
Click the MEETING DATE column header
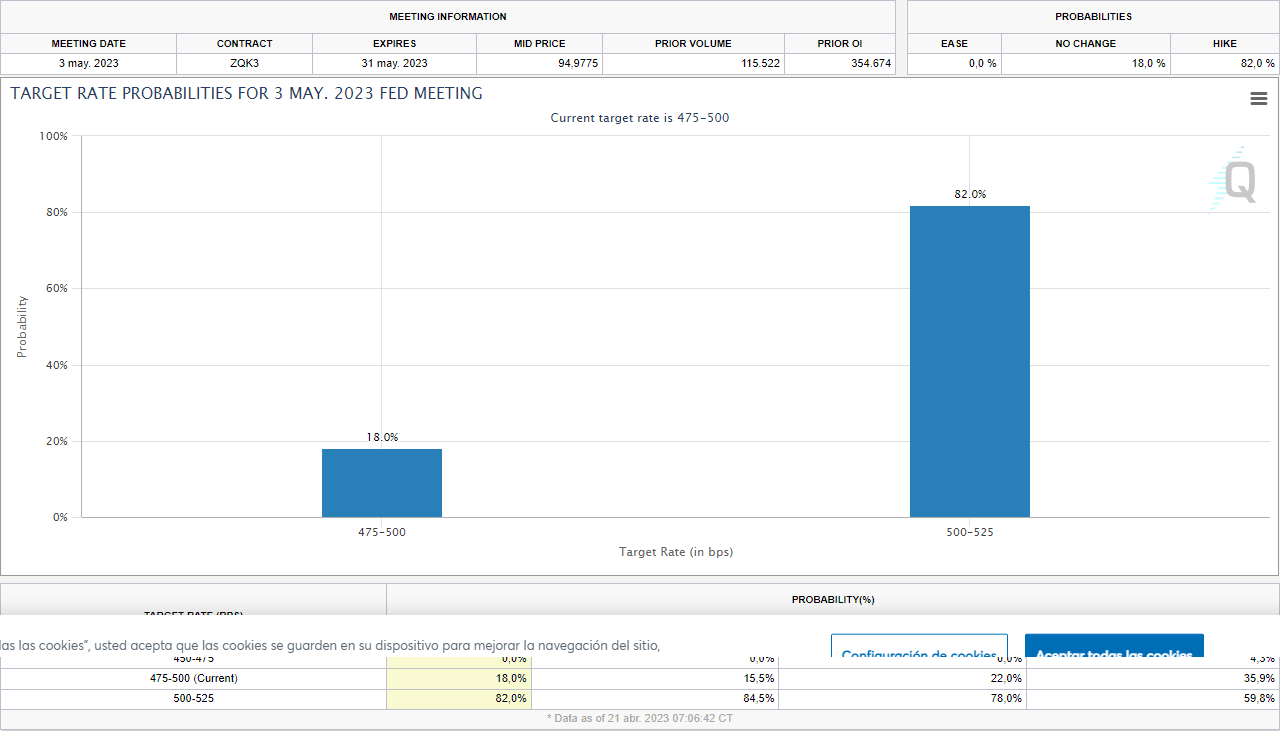click(88, 44)
